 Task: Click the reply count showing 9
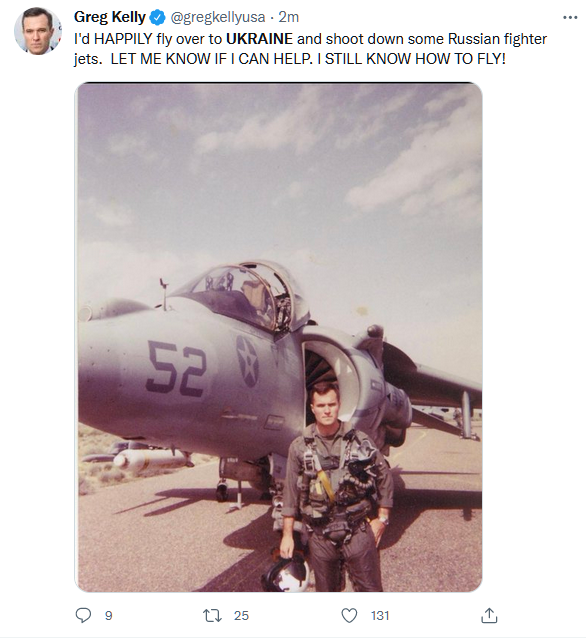click(108, 615)
